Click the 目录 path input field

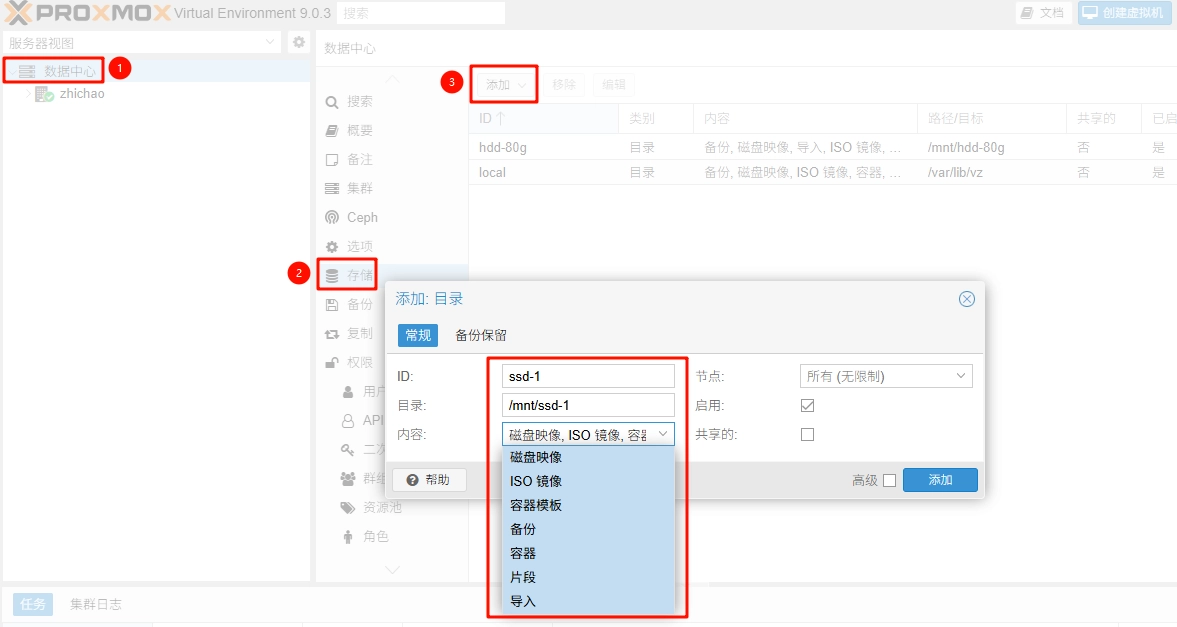point(588,405)
